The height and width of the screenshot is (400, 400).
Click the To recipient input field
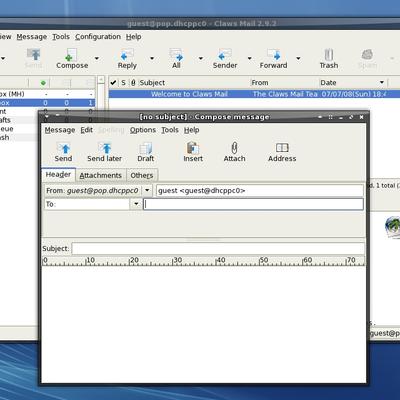click(x=253, y=204)
